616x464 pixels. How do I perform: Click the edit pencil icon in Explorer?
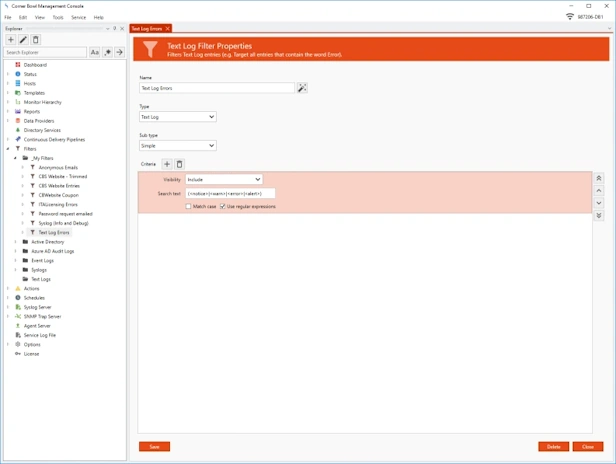pyautogui.click(x=23, y=40)
